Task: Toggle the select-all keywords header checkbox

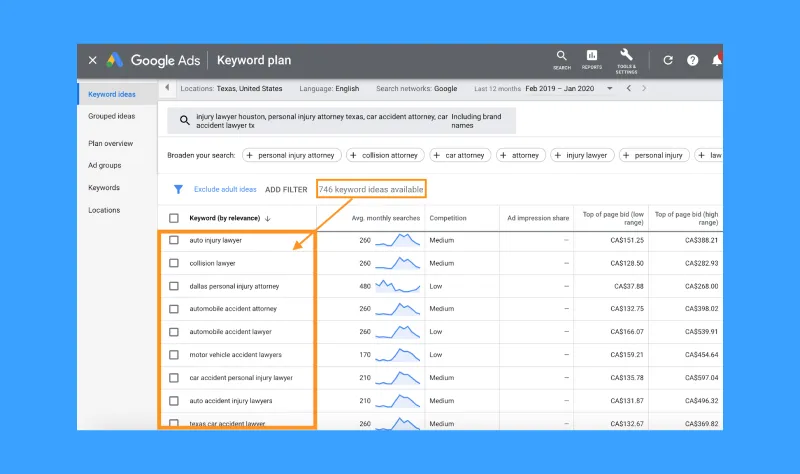Action: pyautogui.click(x=174, y=218)
